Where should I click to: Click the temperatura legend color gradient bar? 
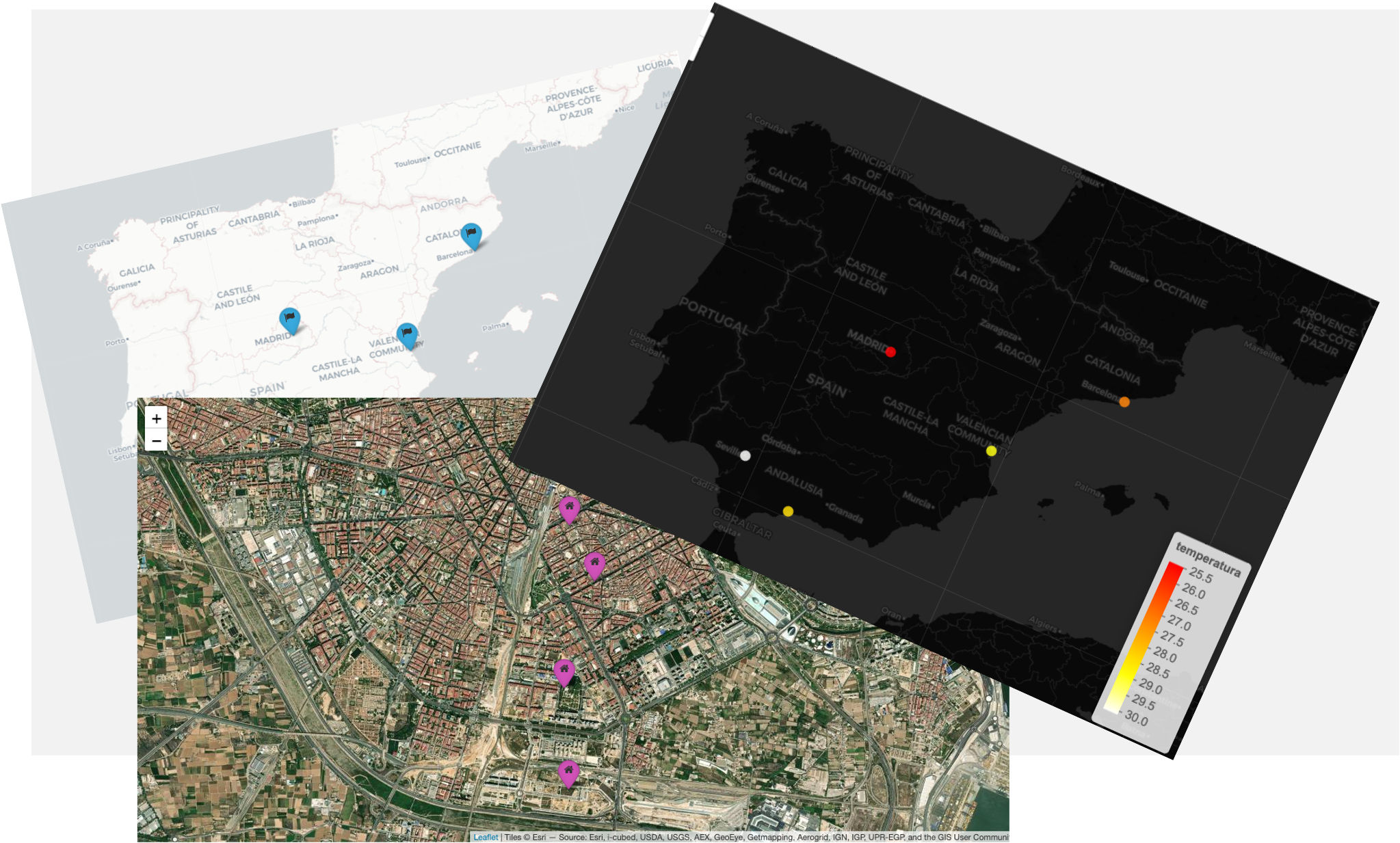point(1142,637)
